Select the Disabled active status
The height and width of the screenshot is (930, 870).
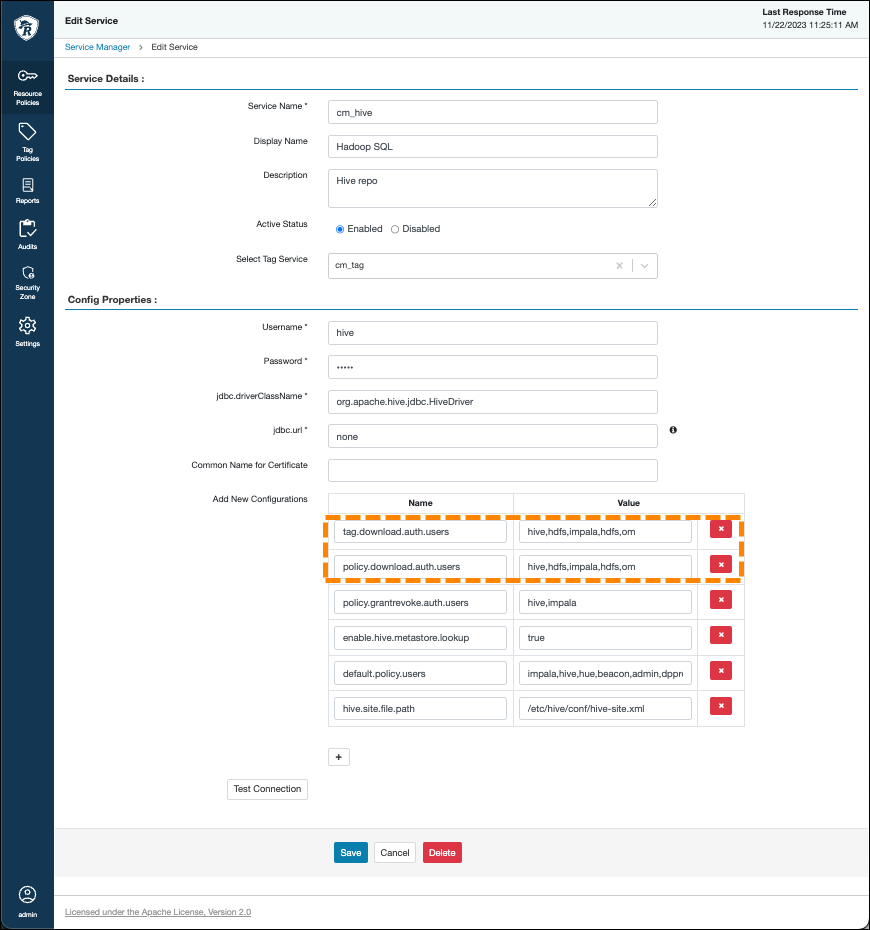click(x=395, y=229)
